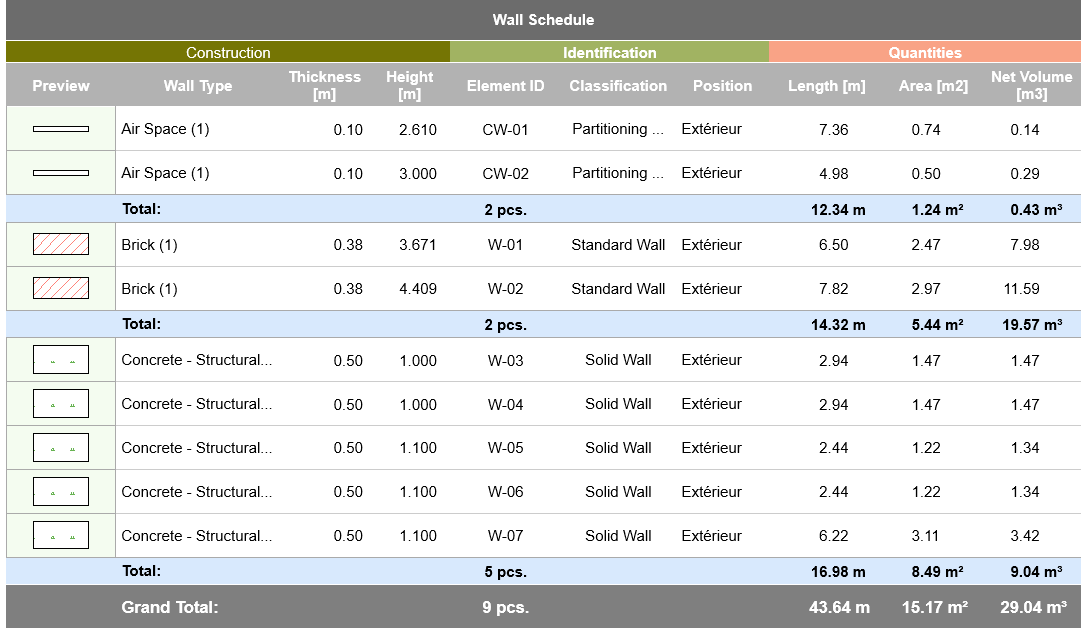Switch to the Identification section header

pyautogui.click(x=609, y=52)
